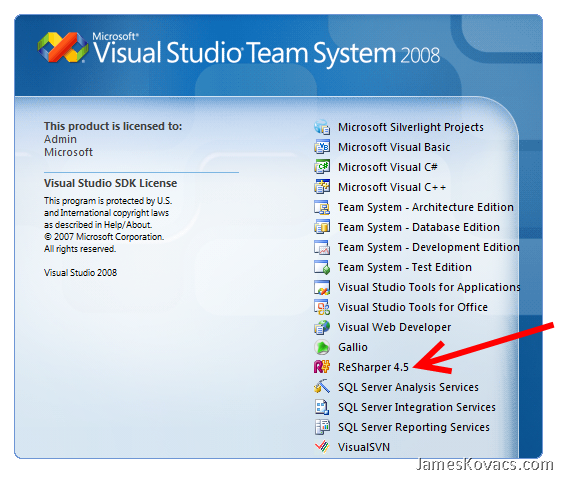Select 'SQL Server Reporting Services' text
561x477 pixels.
(x=414, y=428)
